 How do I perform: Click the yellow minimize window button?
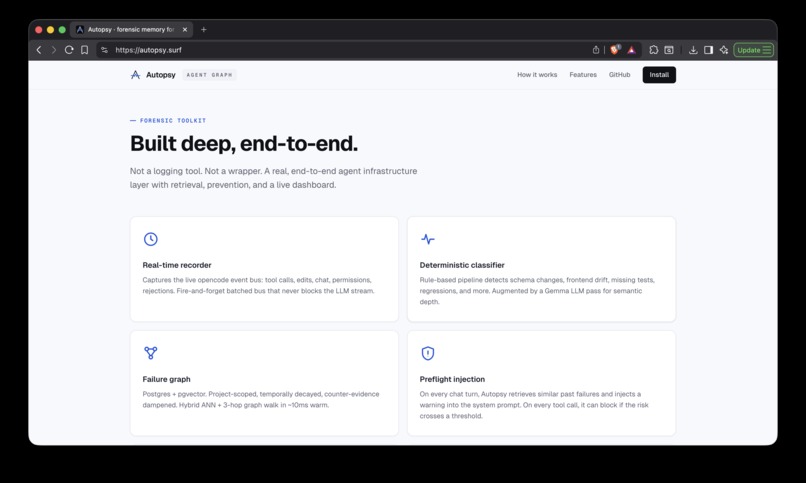coord(50,30)
